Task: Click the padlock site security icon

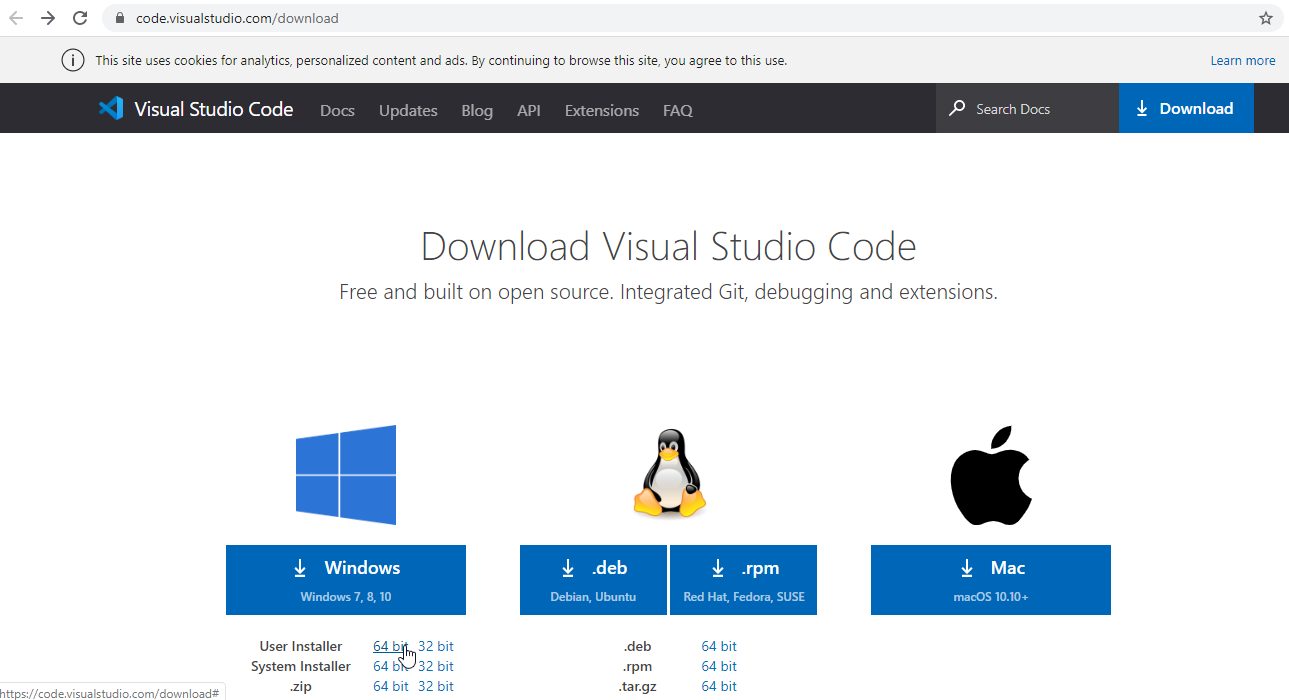Action: tap(120, 18)
